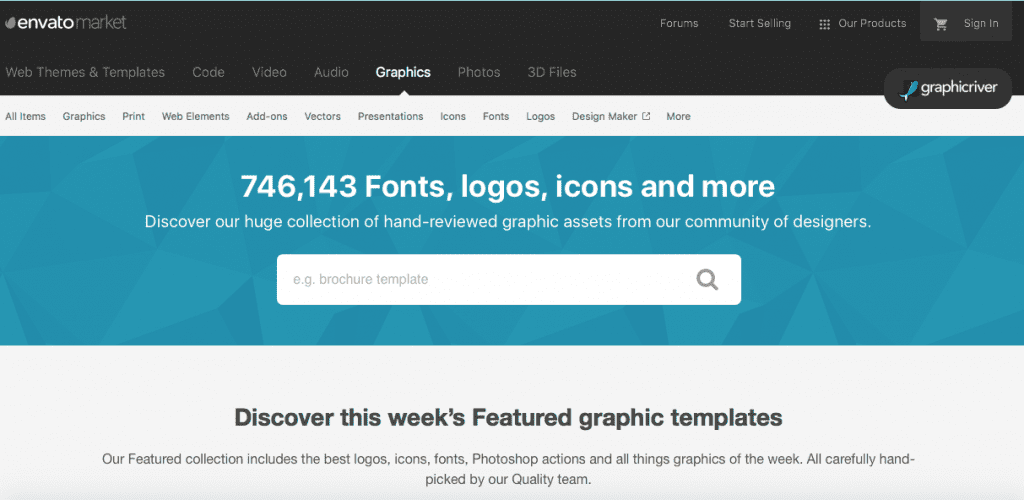1024x500 pixels.
Task: Open the 3D Files category
Action: 552,72
